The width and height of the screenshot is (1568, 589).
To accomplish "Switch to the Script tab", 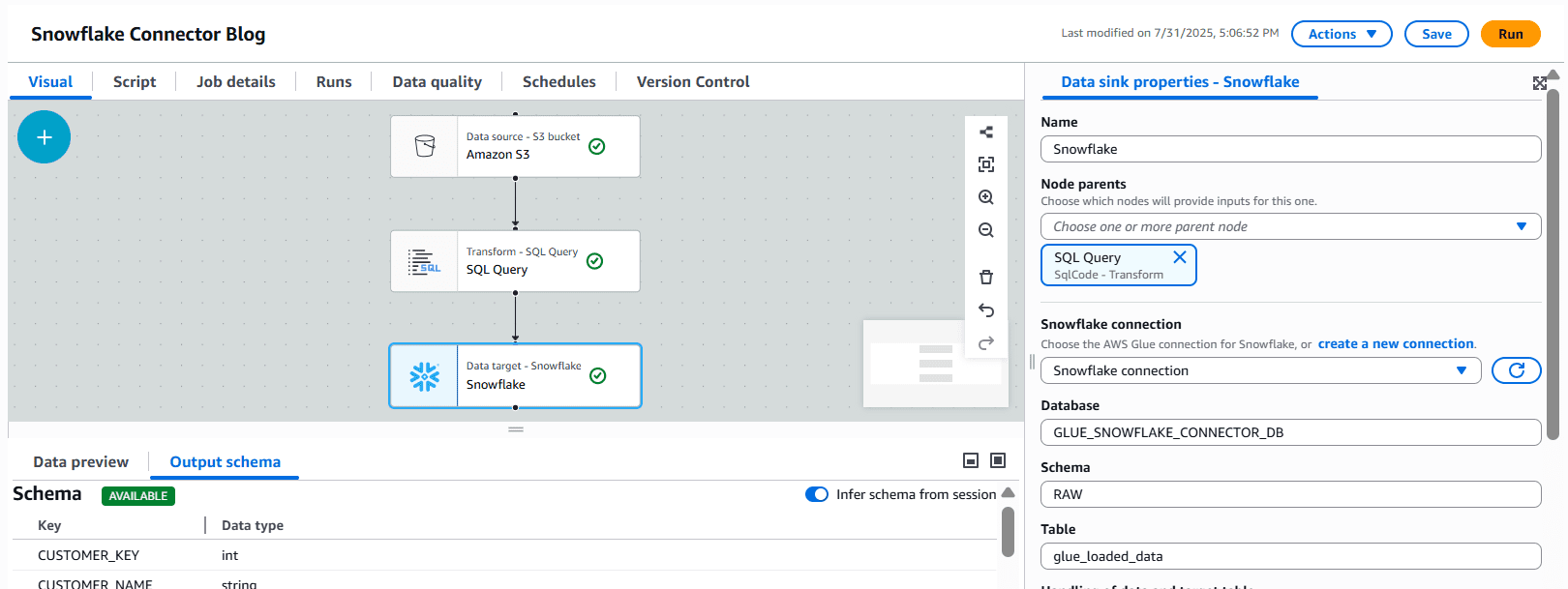I will tap(135, 82).
